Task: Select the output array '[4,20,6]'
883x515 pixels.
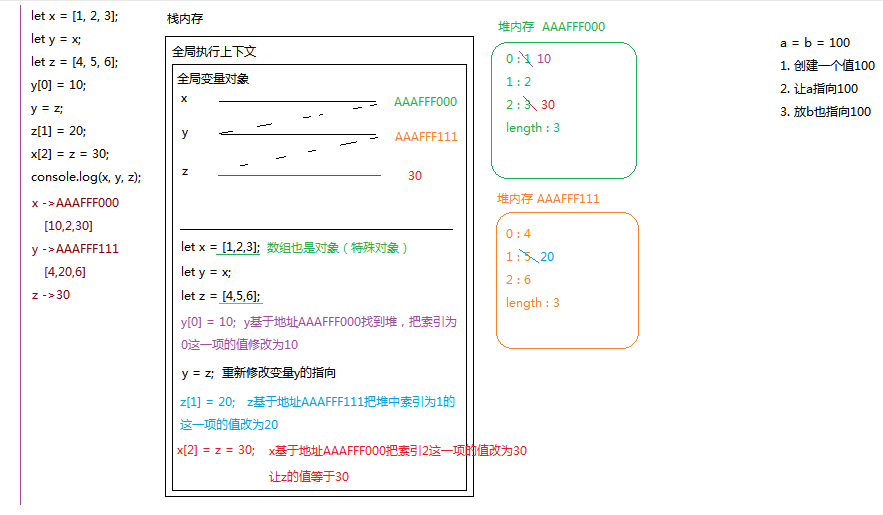Action: (x=65, y=272)
